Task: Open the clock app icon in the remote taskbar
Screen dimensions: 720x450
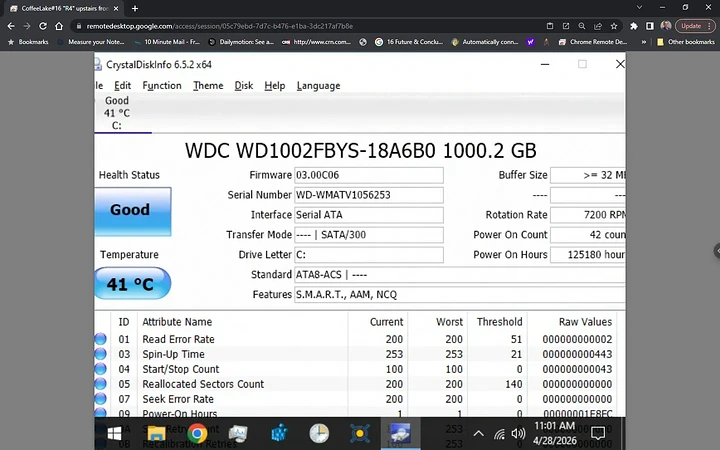Action: [319, 433]
